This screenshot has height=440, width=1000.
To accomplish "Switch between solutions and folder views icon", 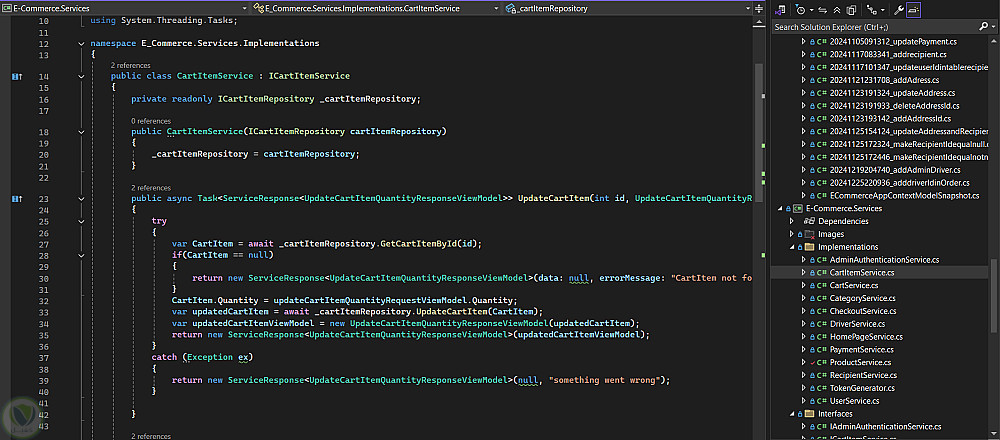I will pos(779,10).
